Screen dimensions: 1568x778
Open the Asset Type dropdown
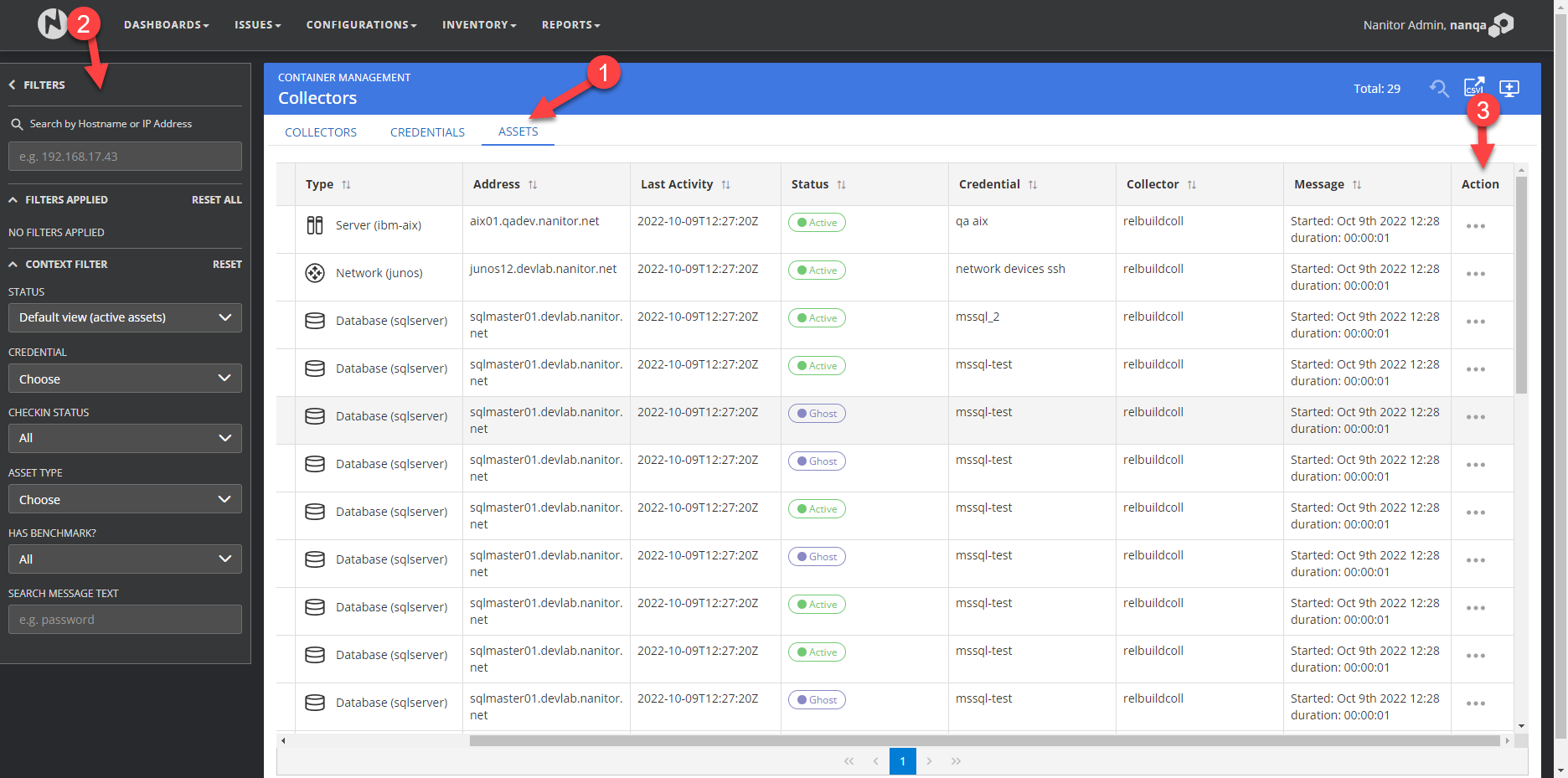pos(125,500)
